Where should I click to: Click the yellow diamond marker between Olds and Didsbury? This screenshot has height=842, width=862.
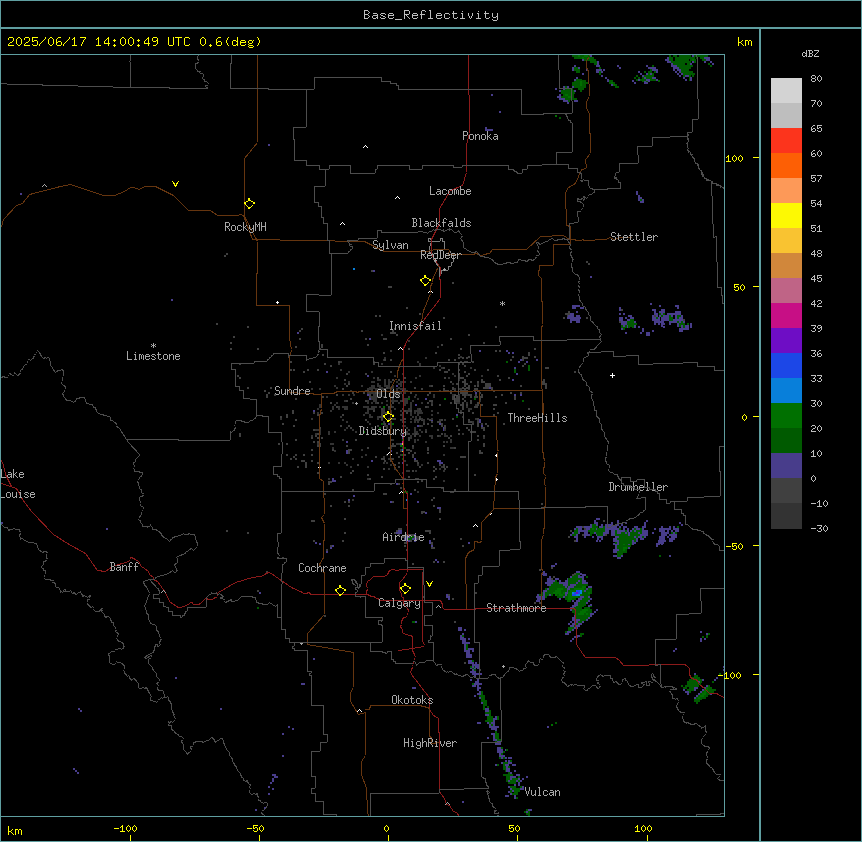(388, 417)
